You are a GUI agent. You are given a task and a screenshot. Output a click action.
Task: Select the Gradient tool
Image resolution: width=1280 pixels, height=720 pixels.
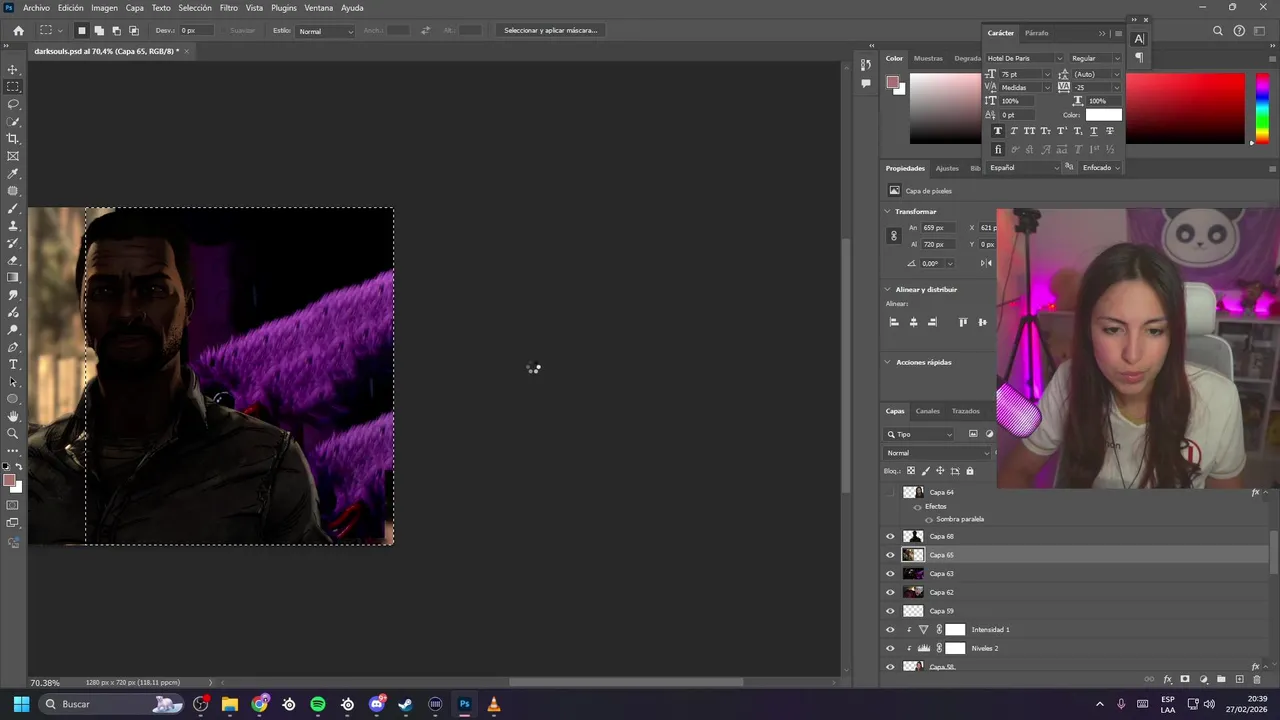[13, 278]
